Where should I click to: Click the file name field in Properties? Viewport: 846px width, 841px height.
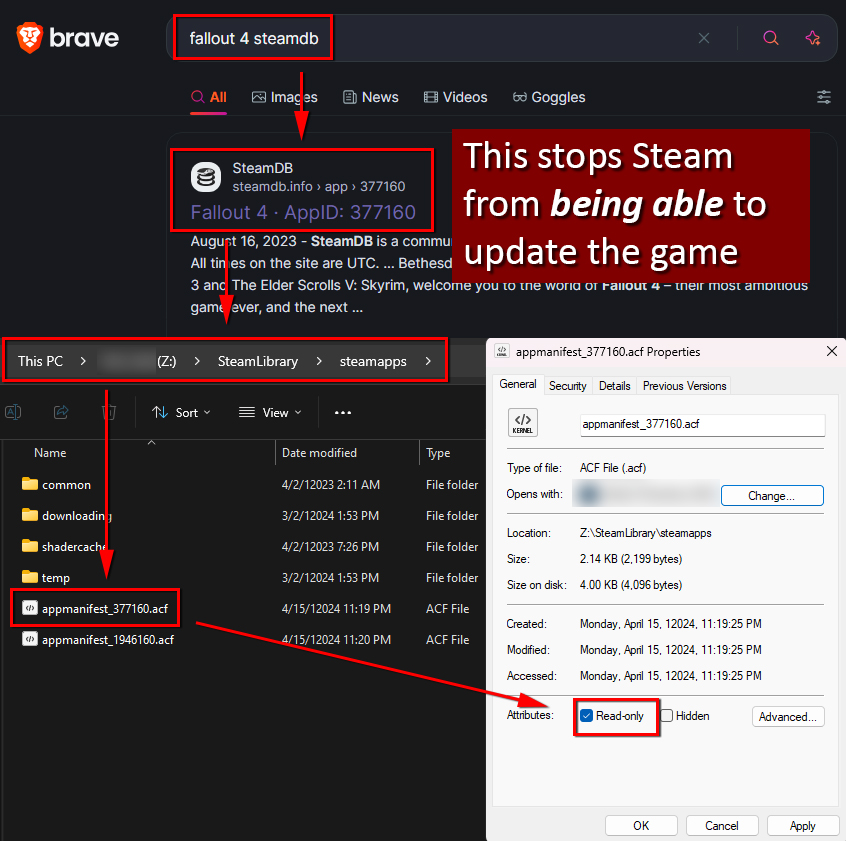point(702,425)
